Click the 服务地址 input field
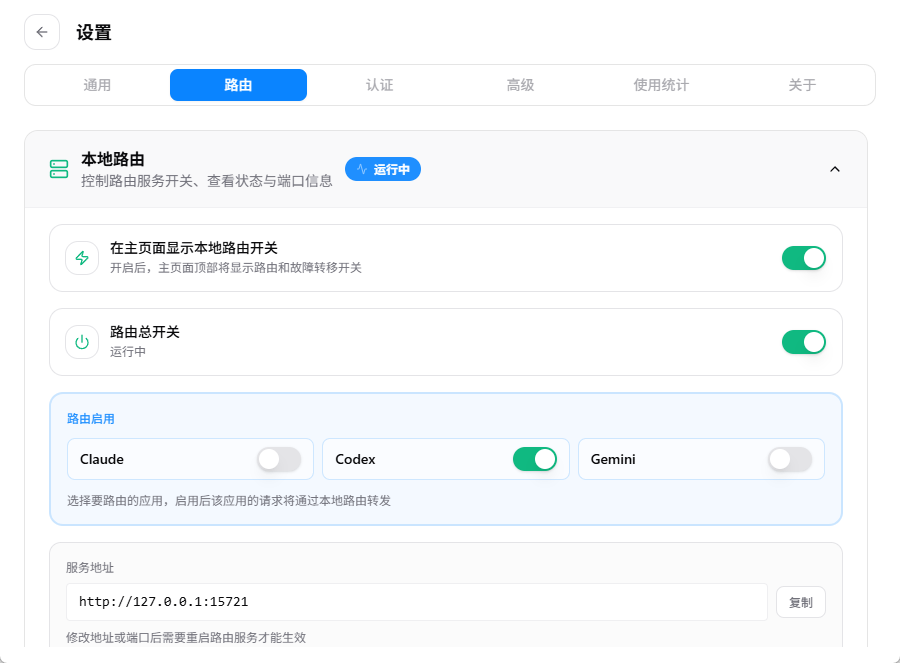This screenshot has height=663, width=900. [x=417, y=602]
